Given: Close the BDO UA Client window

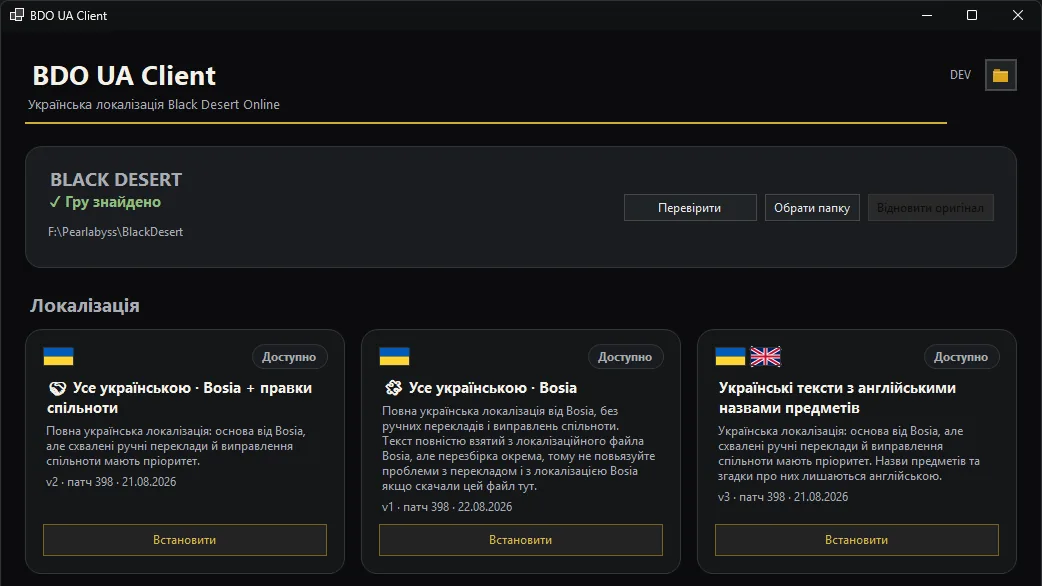Looking at the screenshot, I should coord(1017,15).
